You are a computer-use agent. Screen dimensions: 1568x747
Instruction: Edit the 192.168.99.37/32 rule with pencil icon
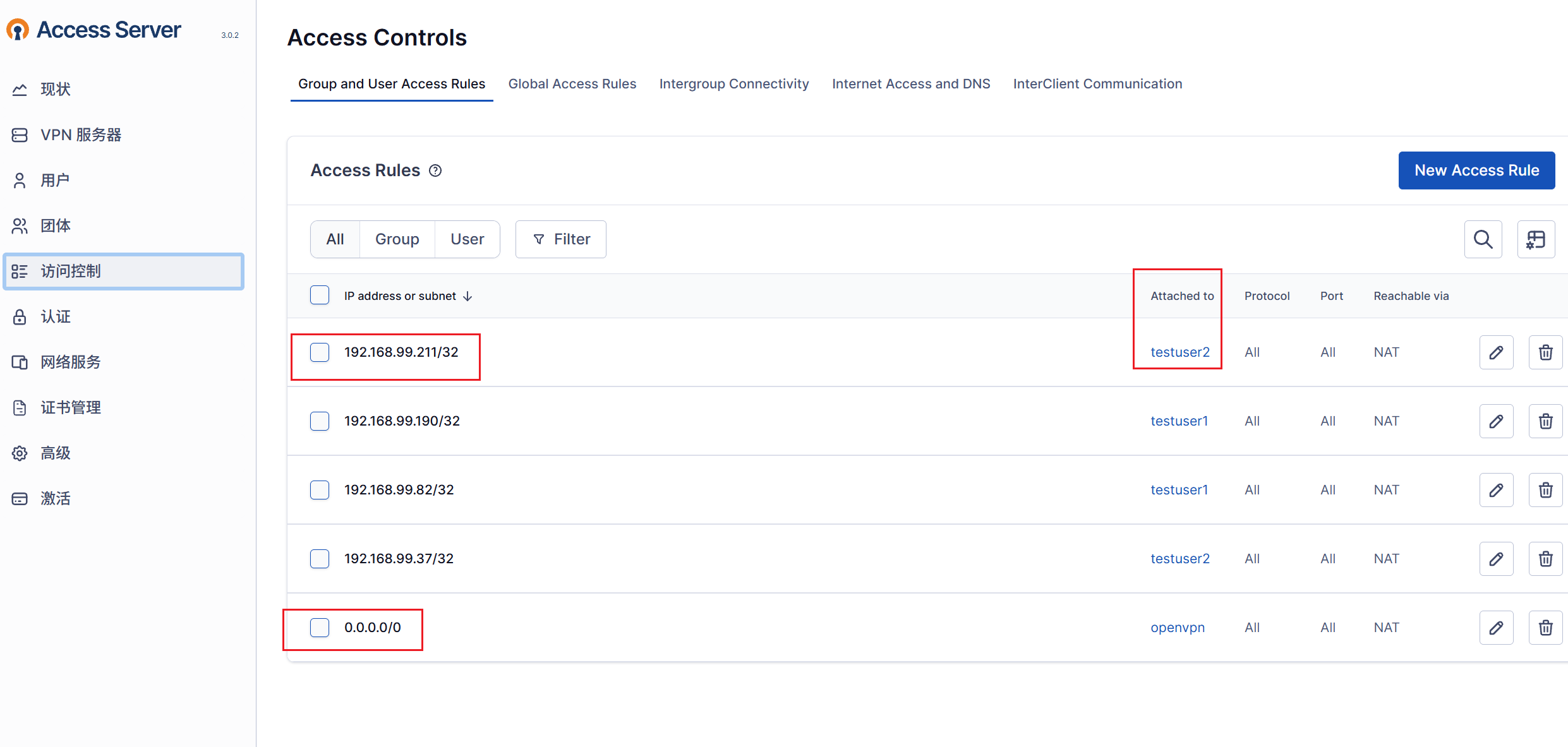click(1496, 559)
